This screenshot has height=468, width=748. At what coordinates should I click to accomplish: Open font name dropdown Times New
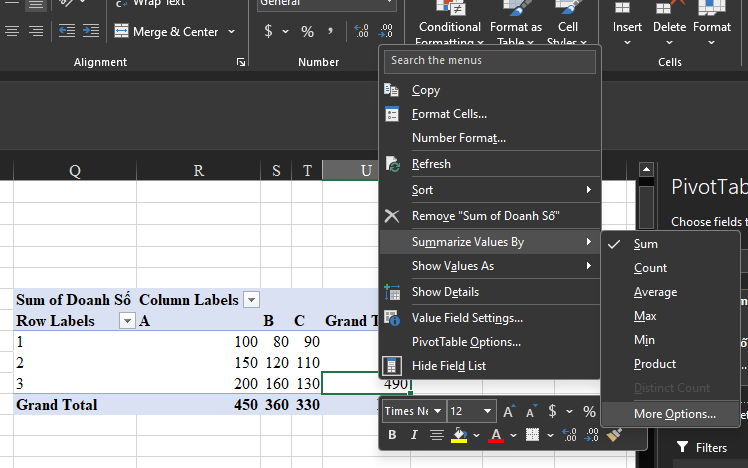(x=437, y=411)
